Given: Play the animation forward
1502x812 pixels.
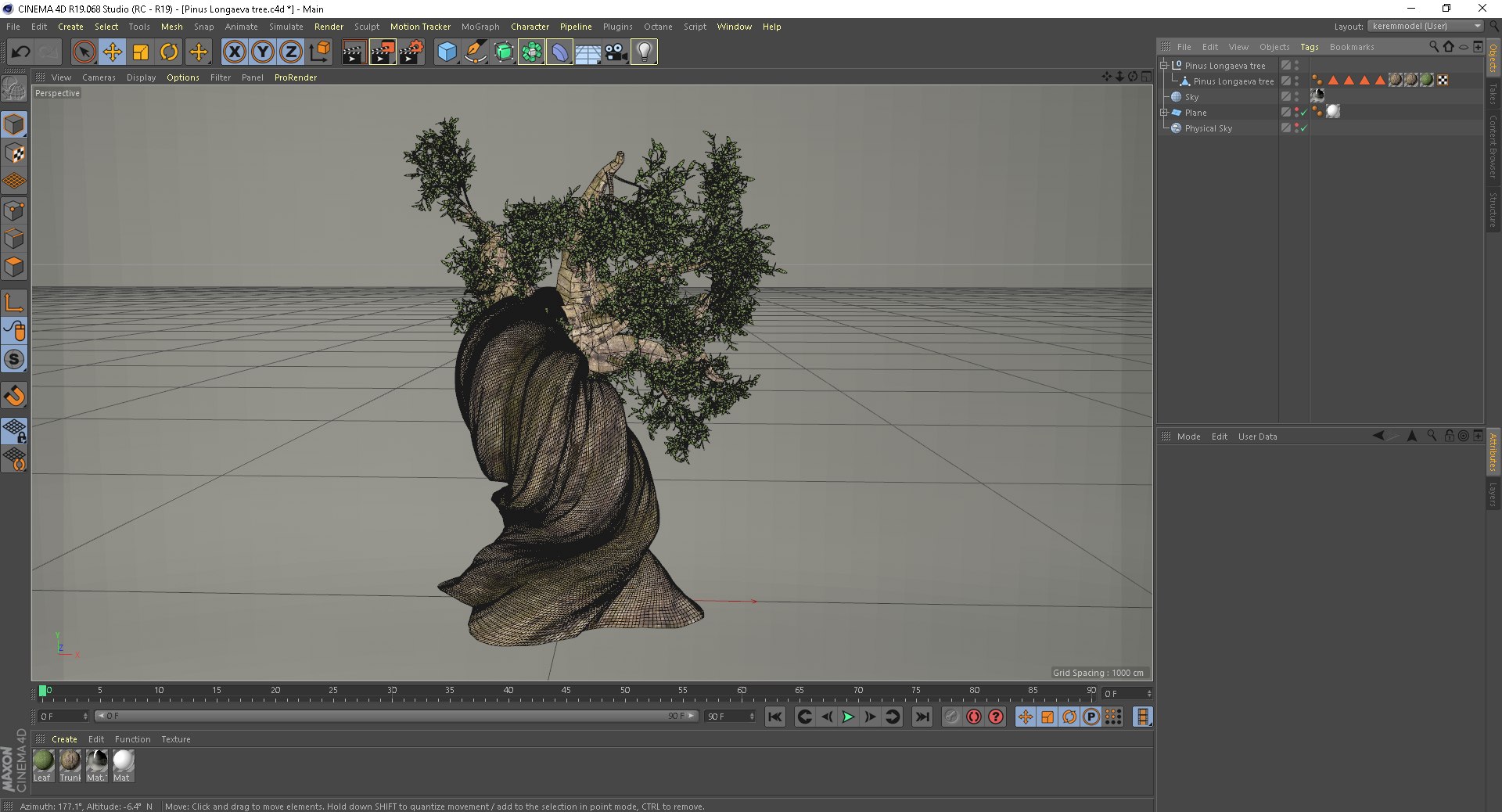Looking at the screenshot, I should [x=848, y=717].
